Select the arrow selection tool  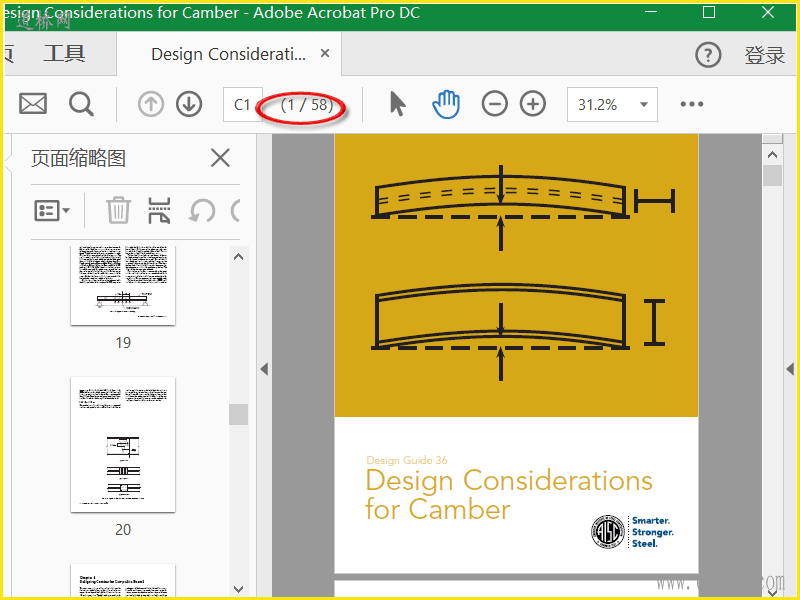397,104
